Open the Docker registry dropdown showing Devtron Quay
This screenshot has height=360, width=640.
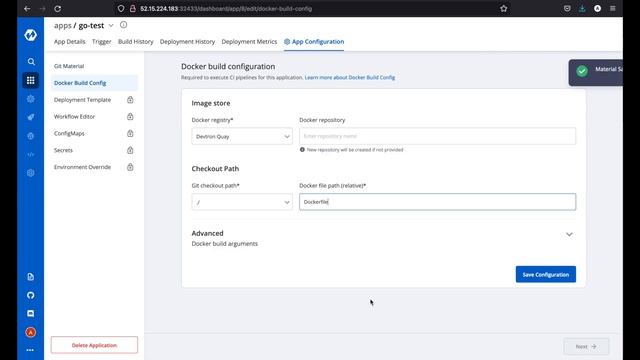tap(242, 136)
